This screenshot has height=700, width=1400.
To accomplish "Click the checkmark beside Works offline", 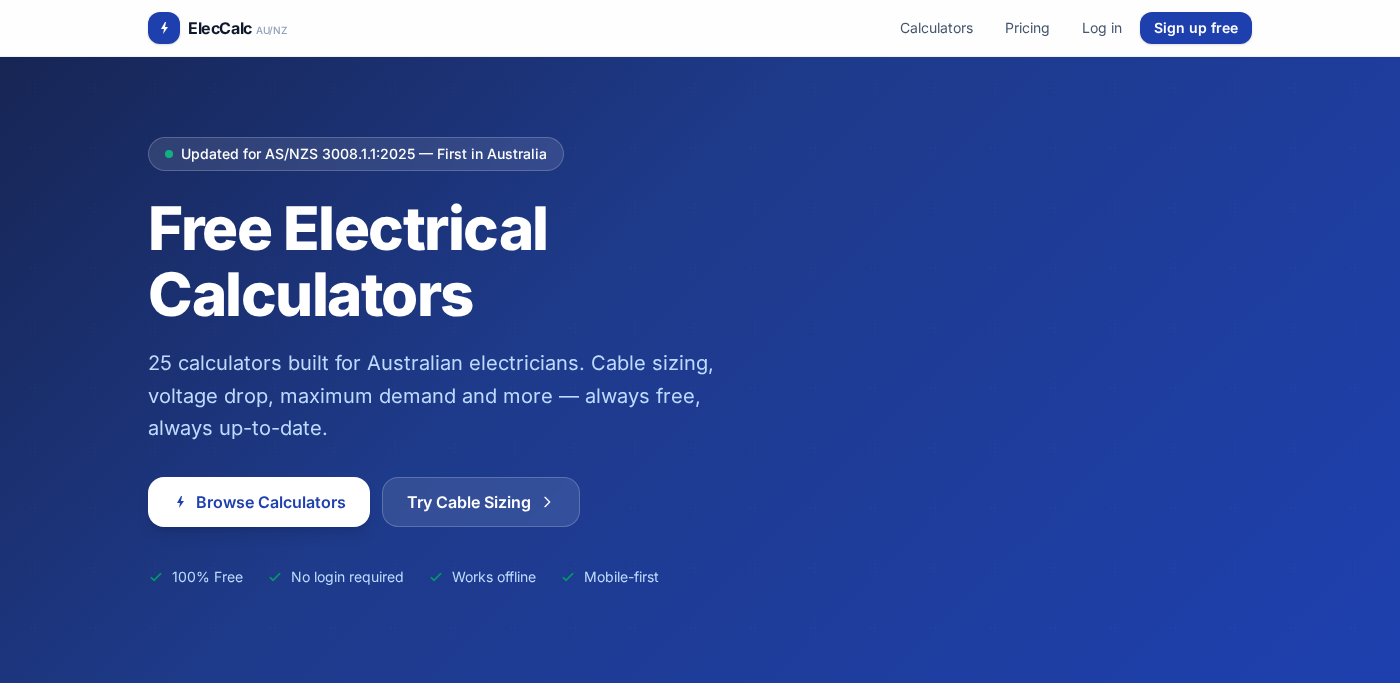I will (436, 577).
